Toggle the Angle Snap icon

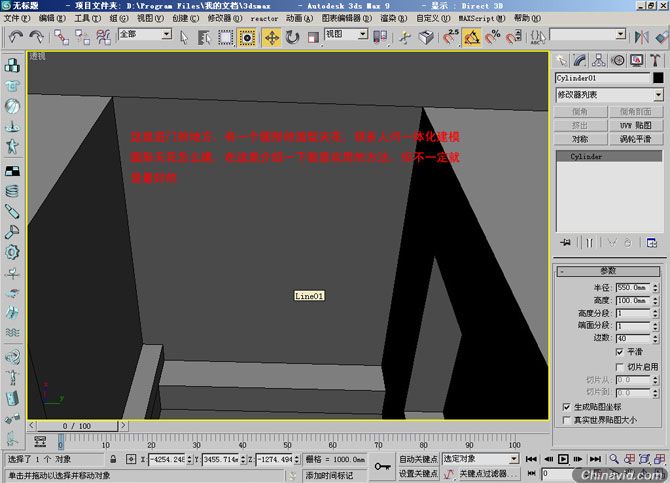(472, 38)
